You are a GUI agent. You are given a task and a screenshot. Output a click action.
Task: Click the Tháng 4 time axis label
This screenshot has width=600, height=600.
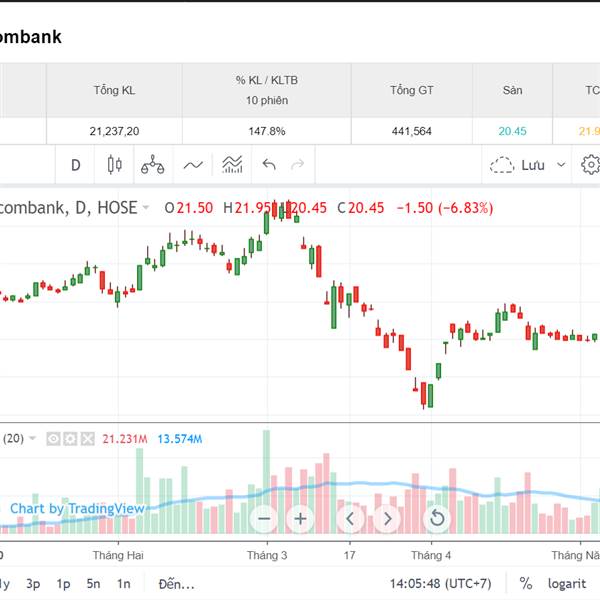point(431,555)
